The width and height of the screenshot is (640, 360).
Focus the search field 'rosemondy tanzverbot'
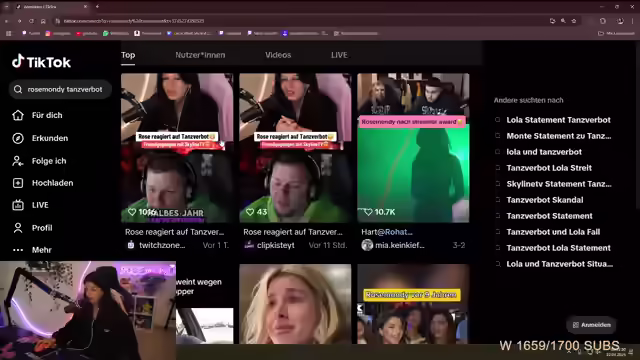click(60, 89)
